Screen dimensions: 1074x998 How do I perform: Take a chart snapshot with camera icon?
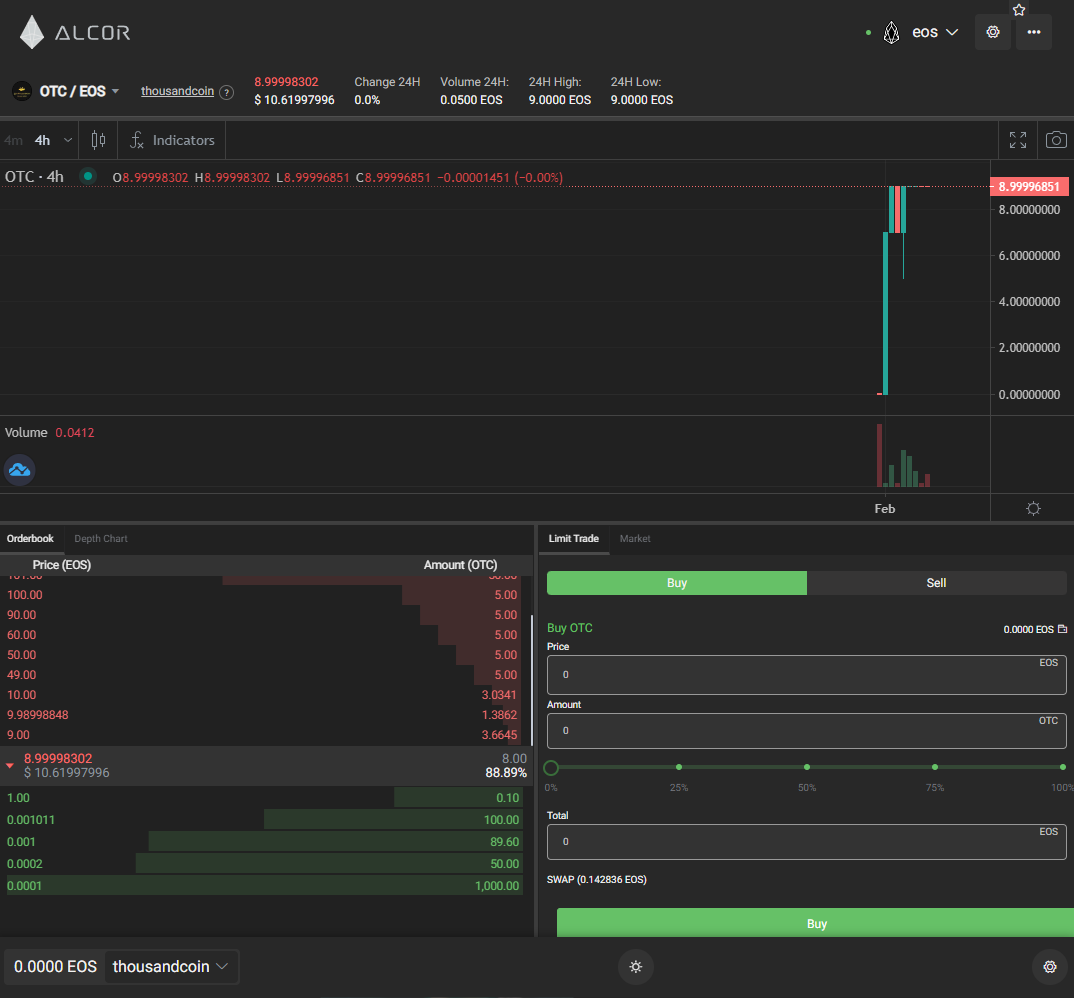1056,140
